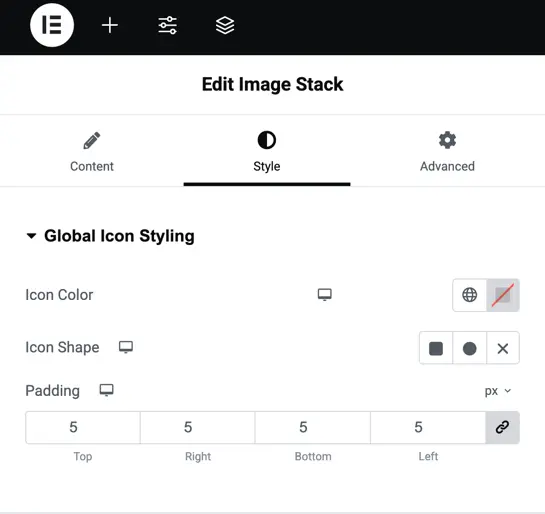Open site settings sliders icon
Screen dimensions: 545x514
point(168,25)
